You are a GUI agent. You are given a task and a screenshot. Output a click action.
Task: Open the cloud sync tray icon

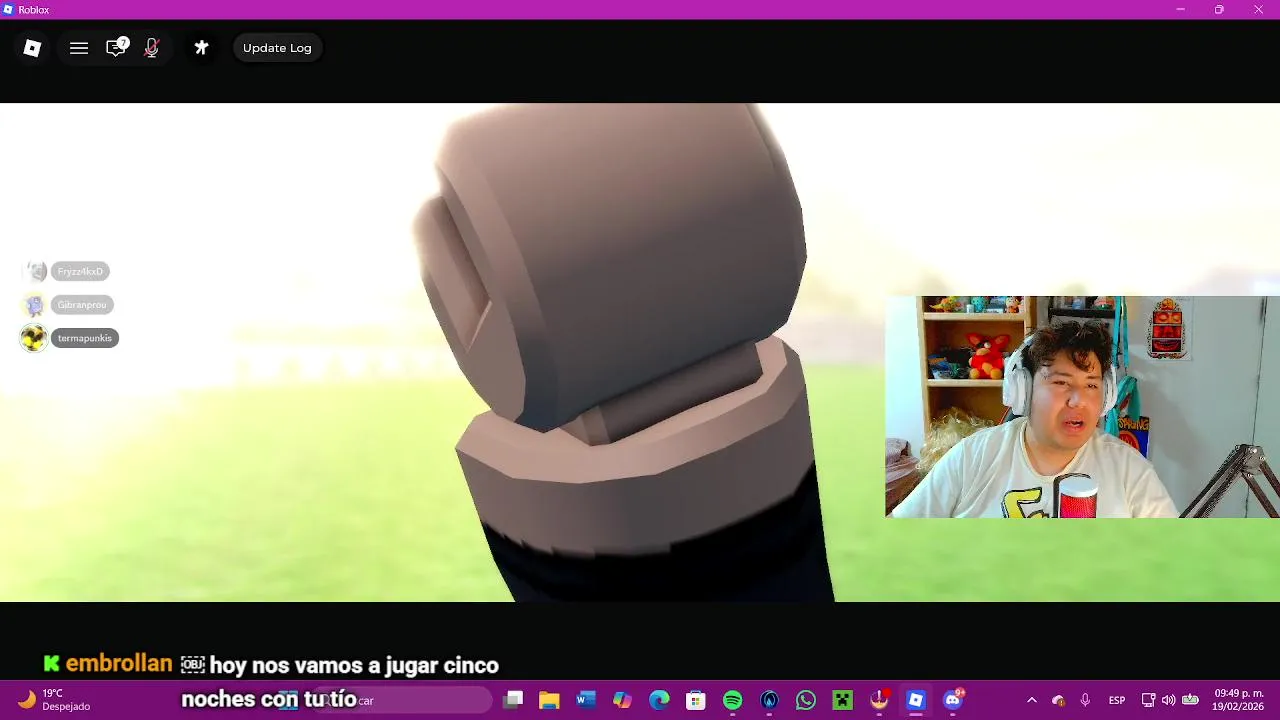(1058, 700)
